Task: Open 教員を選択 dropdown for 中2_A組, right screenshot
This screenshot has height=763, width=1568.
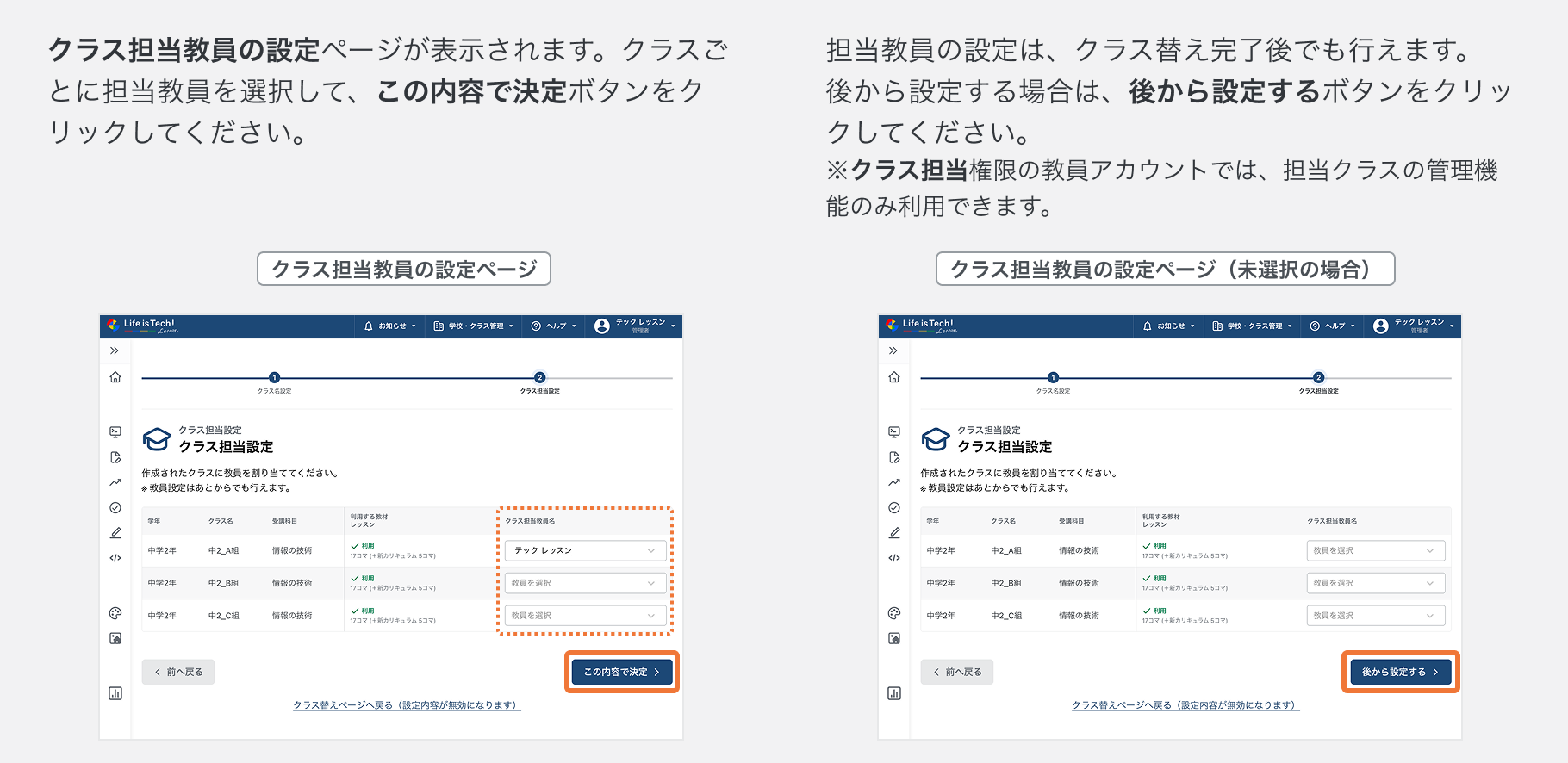Action: (1375, 550)
